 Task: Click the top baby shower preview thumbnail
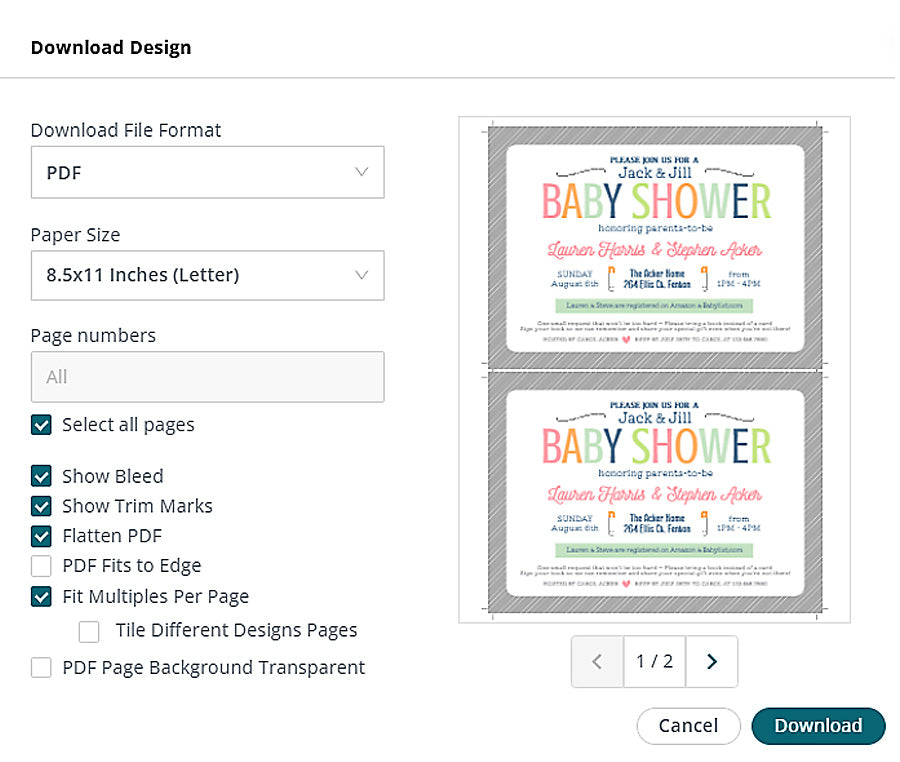point(655,247)
